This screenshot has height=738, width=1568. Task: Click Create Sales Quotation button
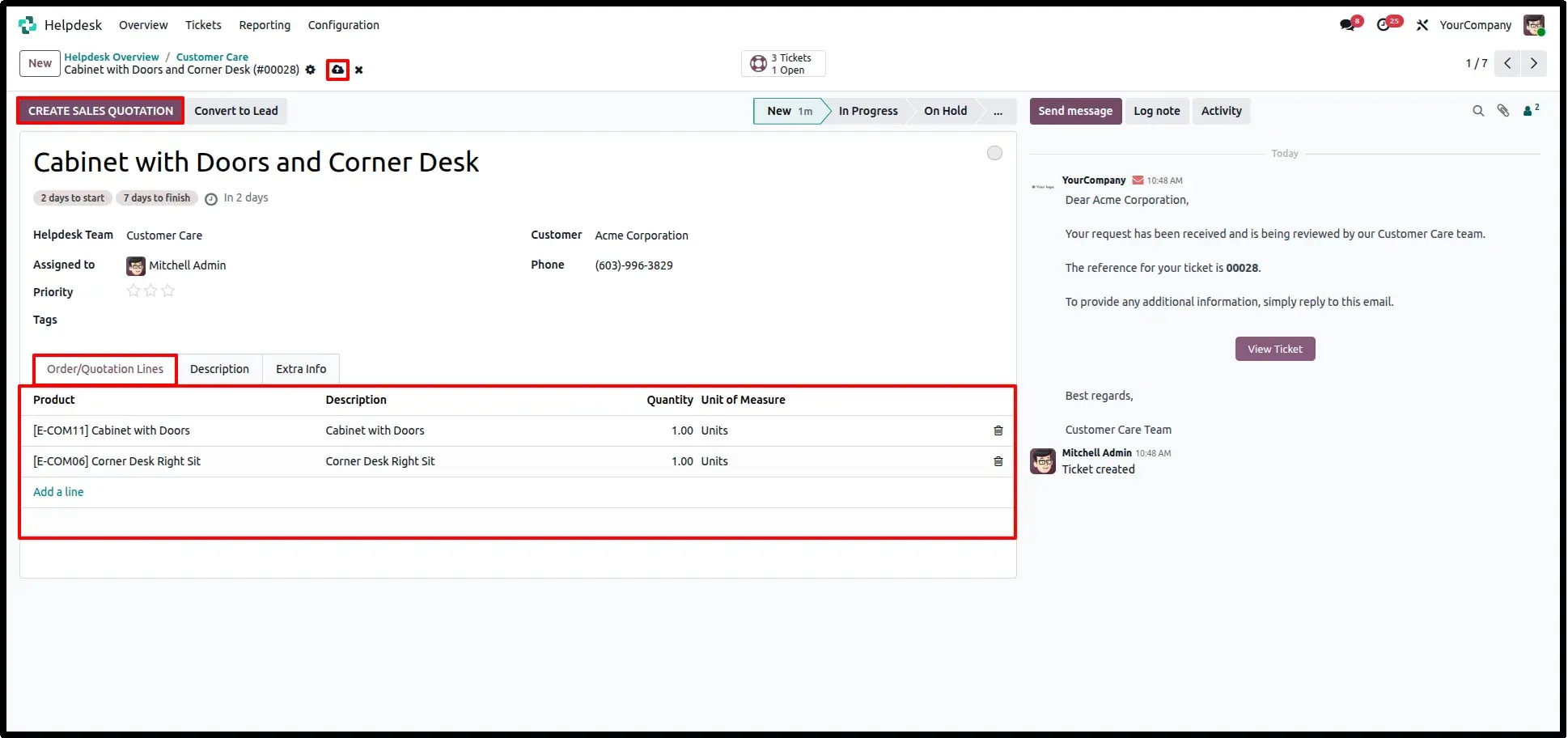point(100,111)
